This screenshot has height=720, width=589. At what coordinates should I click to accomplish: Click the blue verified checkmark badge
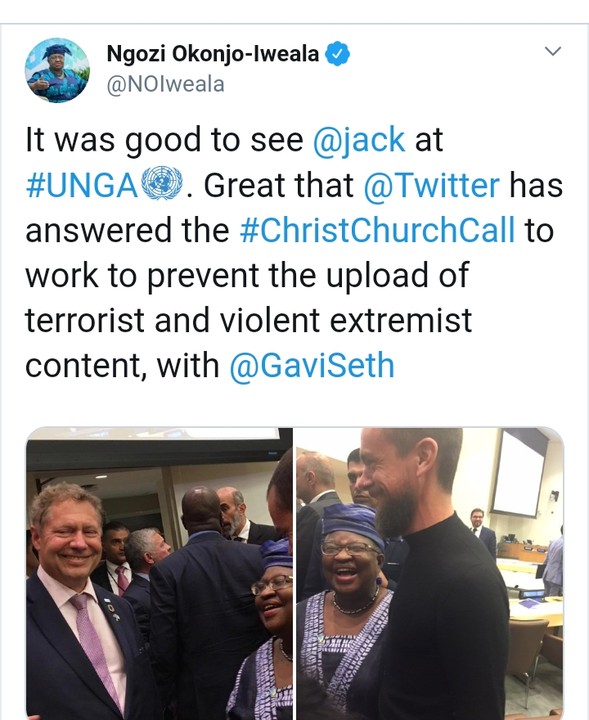pos(337,54)
